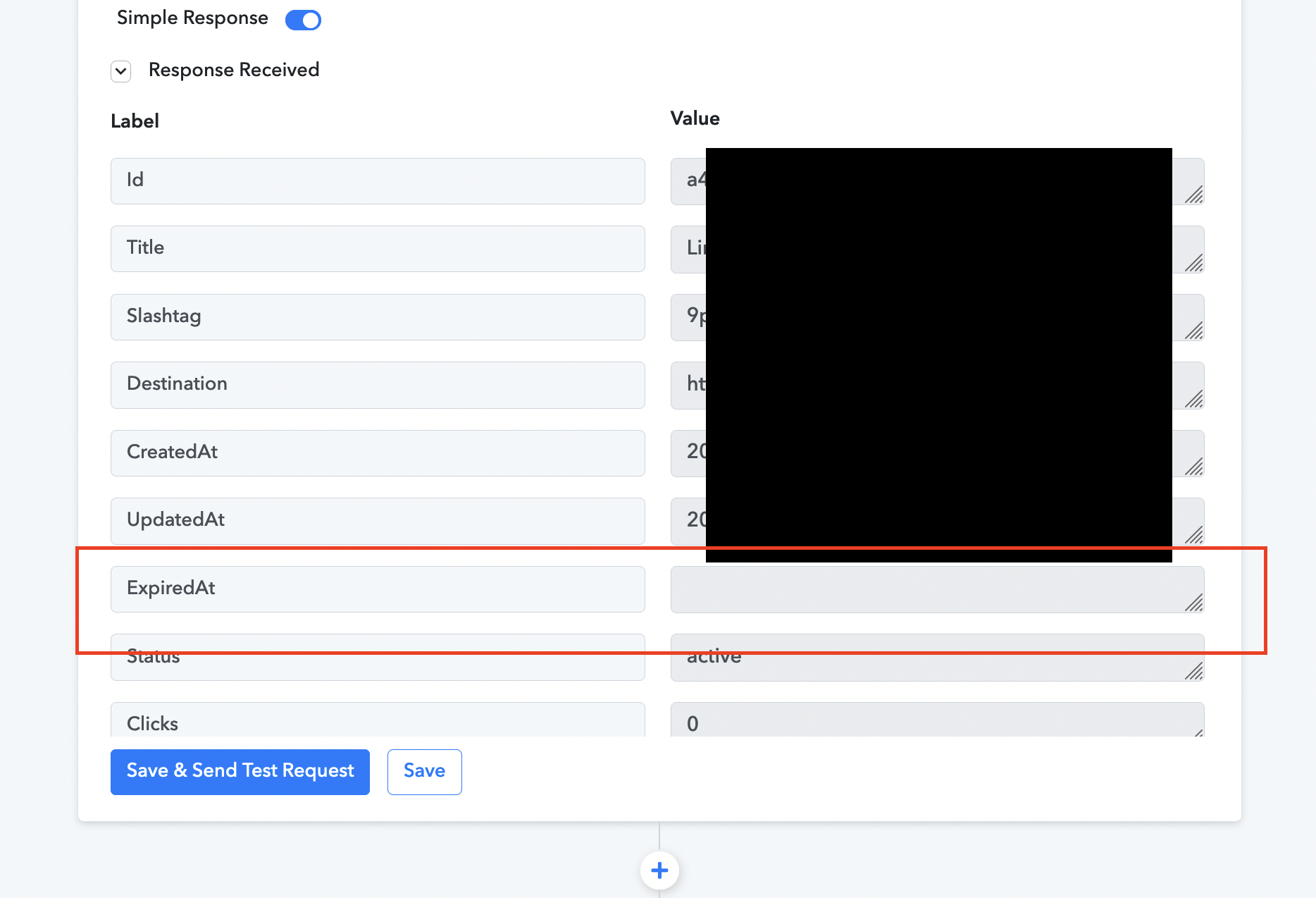Click resize handle of Destination value field
Viewport: 1316px width, 898px height.
click(x=1194, y=399)
